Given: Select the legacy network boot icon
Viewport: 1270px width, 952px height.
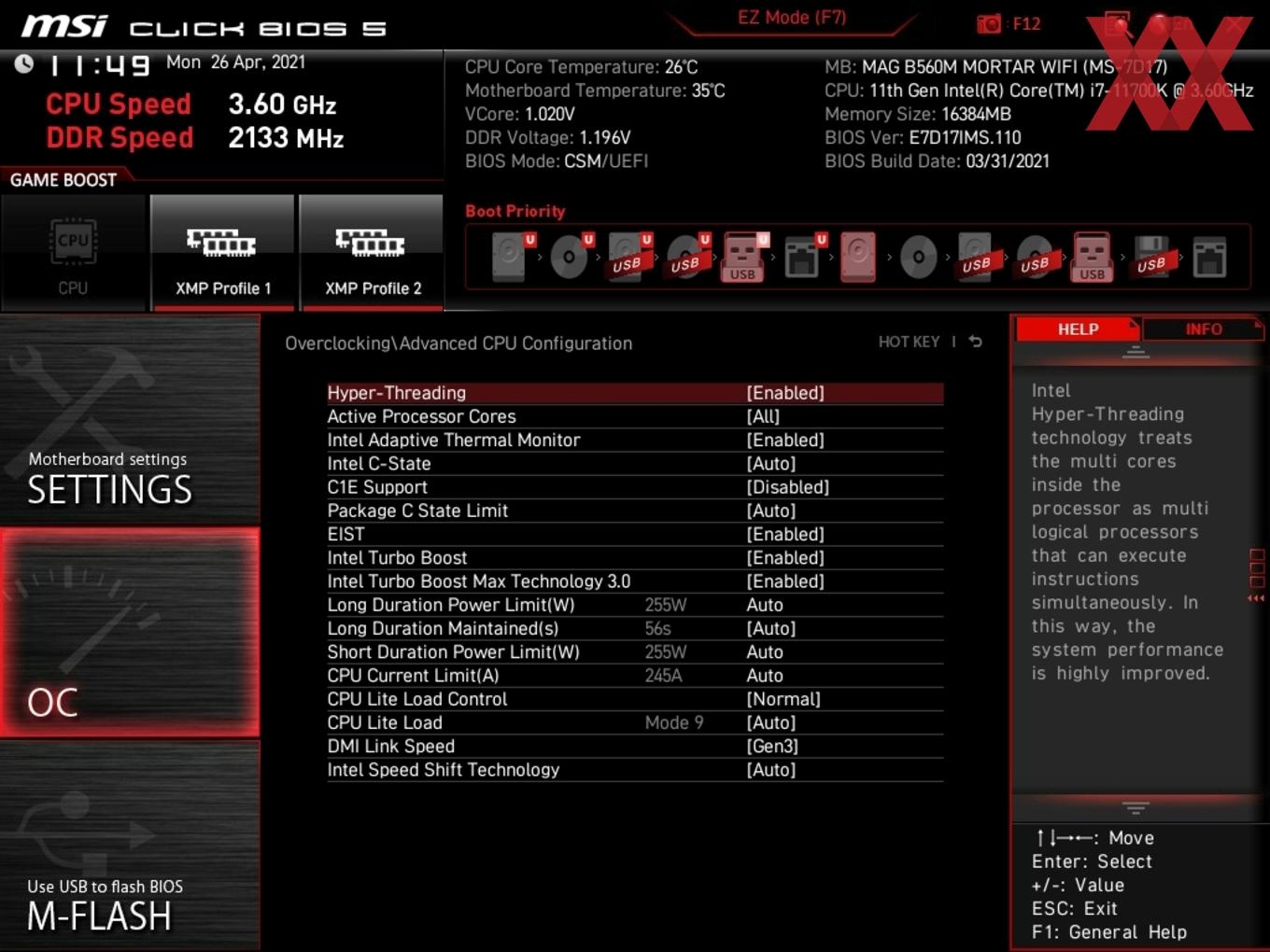Looking at the screenshot, I should 1209,258.
